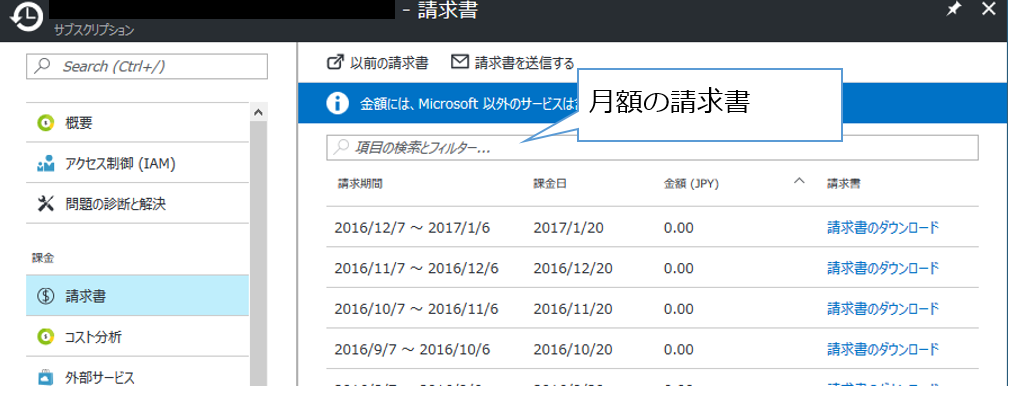Click amount 0.00 in 2016/10/20 row
The height and width of the screenshot is (394, 1010).
(x=678, y=350)
